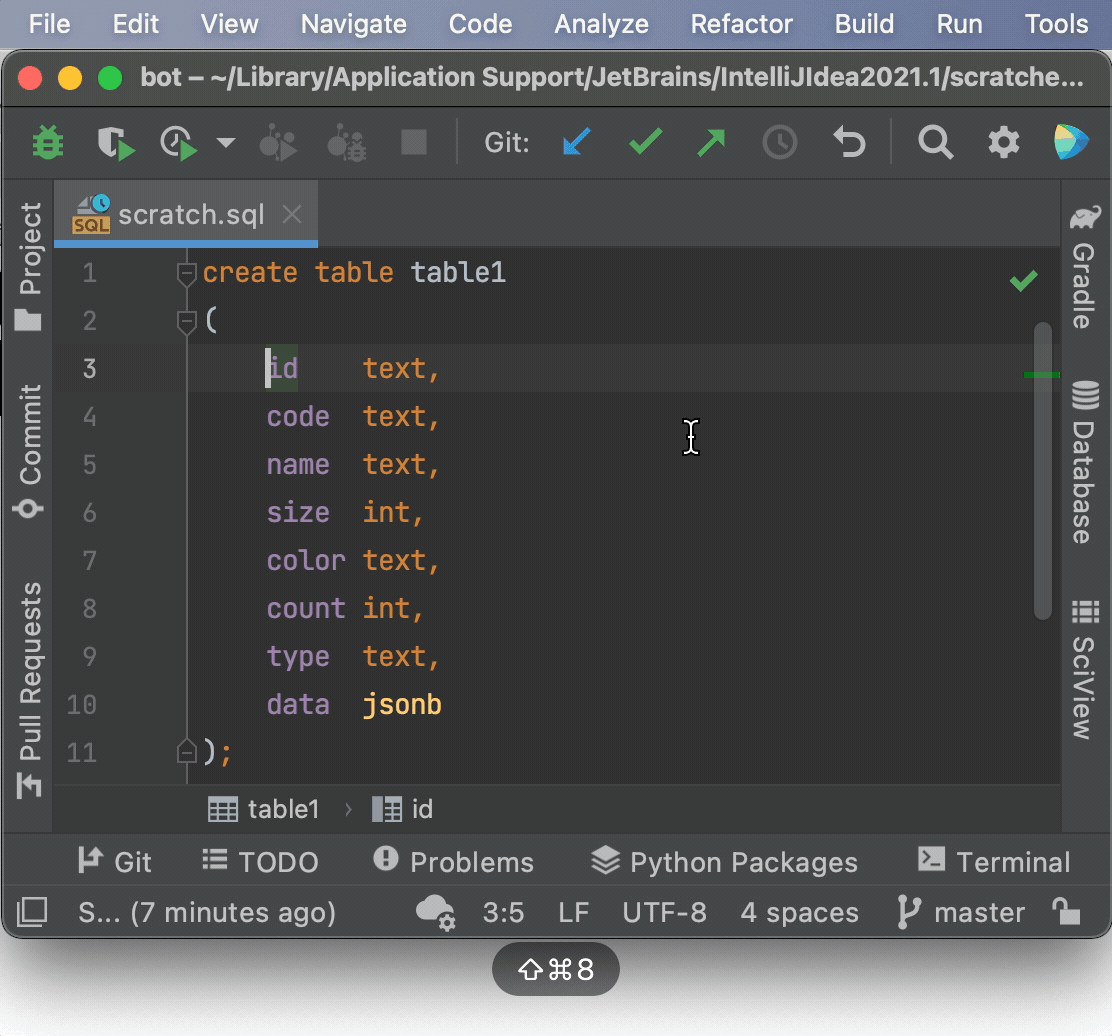The width and height of the screenshot is (1112, 1036).
Task: Click UTF-8 encoding in the status bar
Action: [664, 911]
